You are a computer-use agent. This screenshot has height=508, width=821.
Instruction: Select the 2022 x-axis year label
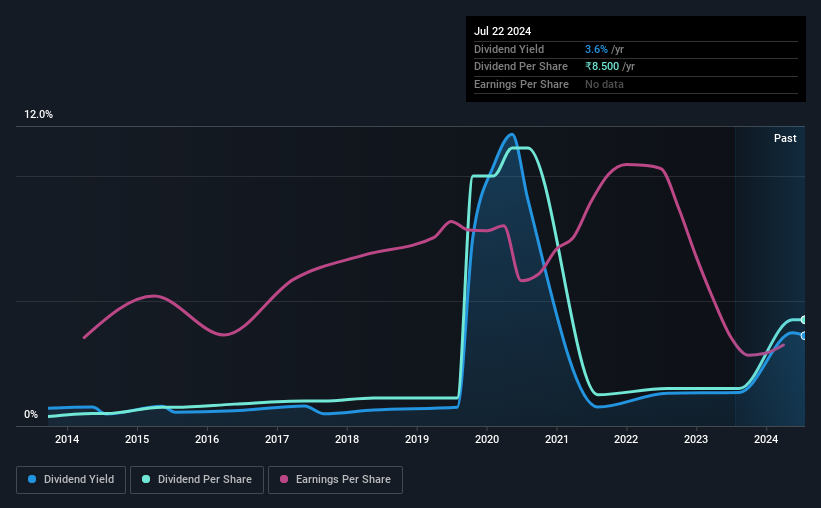pos(626,439)
